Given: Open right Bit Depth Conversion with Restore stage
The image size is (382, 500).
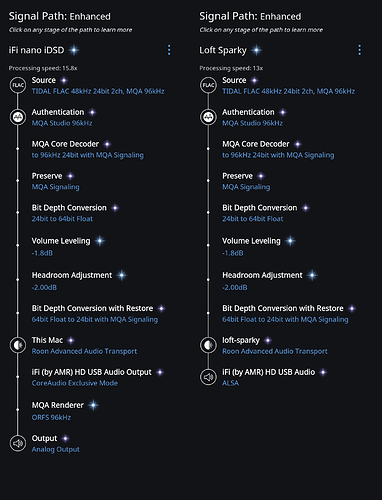Looking at the screenshot, I should point(289,314).
